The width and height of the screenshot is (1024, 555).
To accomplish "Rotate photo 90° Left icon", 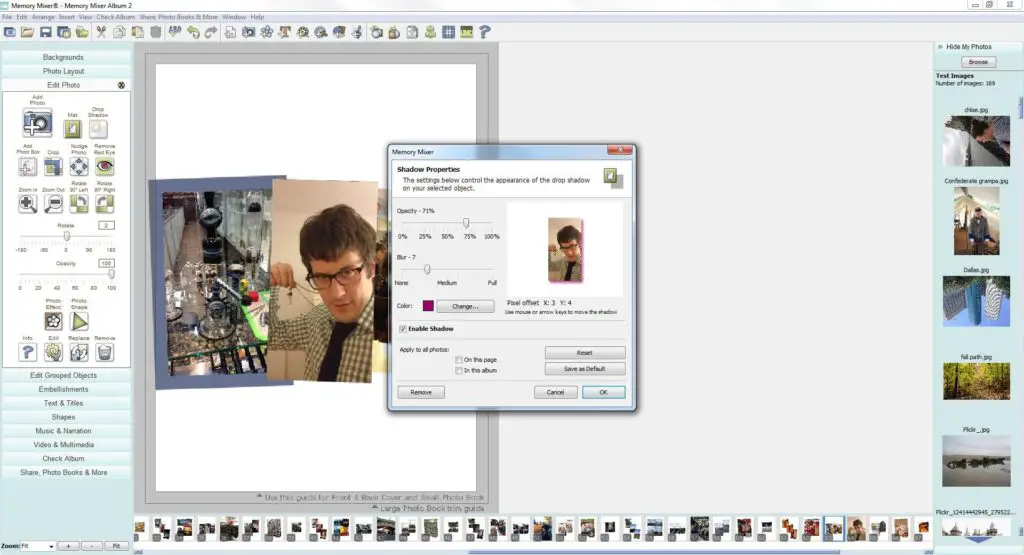I will click(79, 204).
